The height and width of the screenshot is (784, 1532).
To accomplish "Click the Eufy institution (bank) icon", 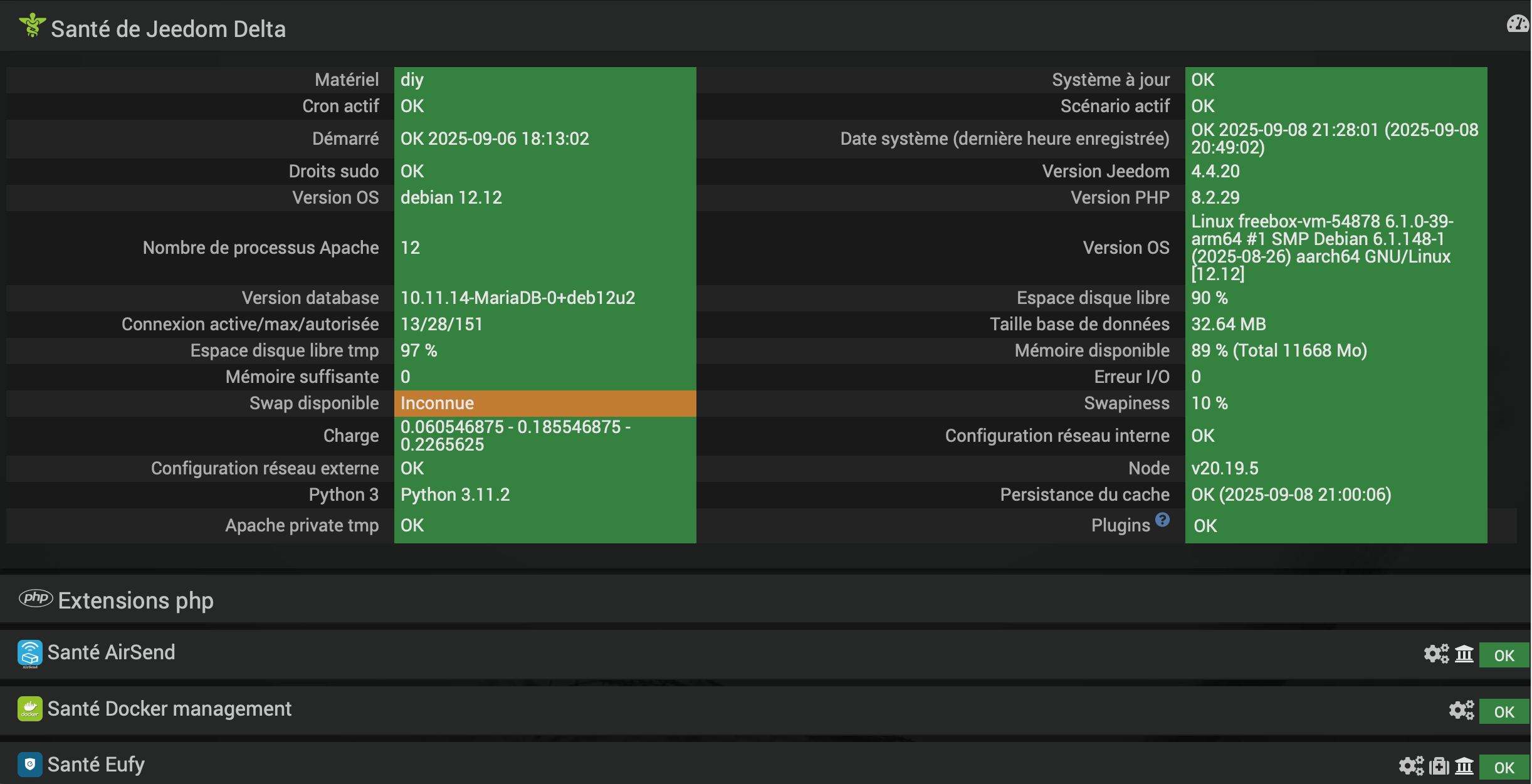I will coord(1464,766).
